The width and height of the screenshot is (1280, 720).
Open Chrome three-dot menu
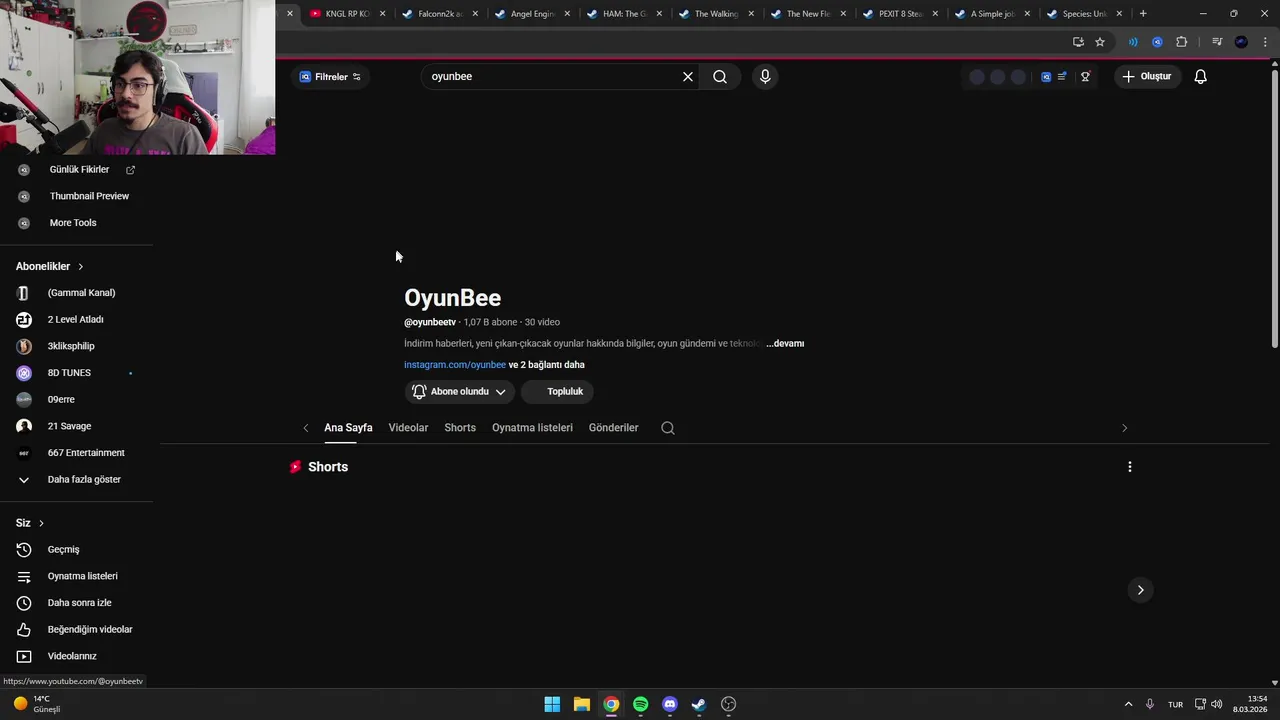click(1265, 42)
